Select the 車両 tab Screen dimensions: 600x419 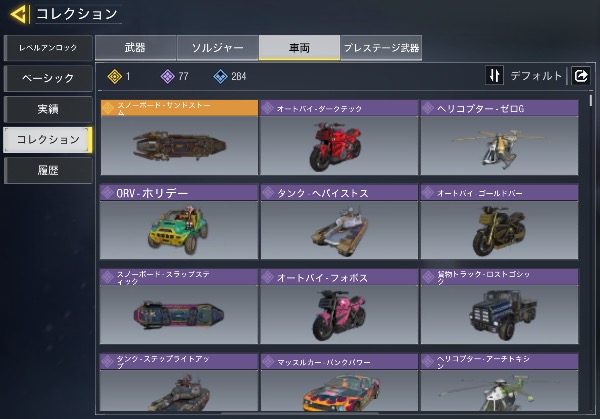pos(299,48)
